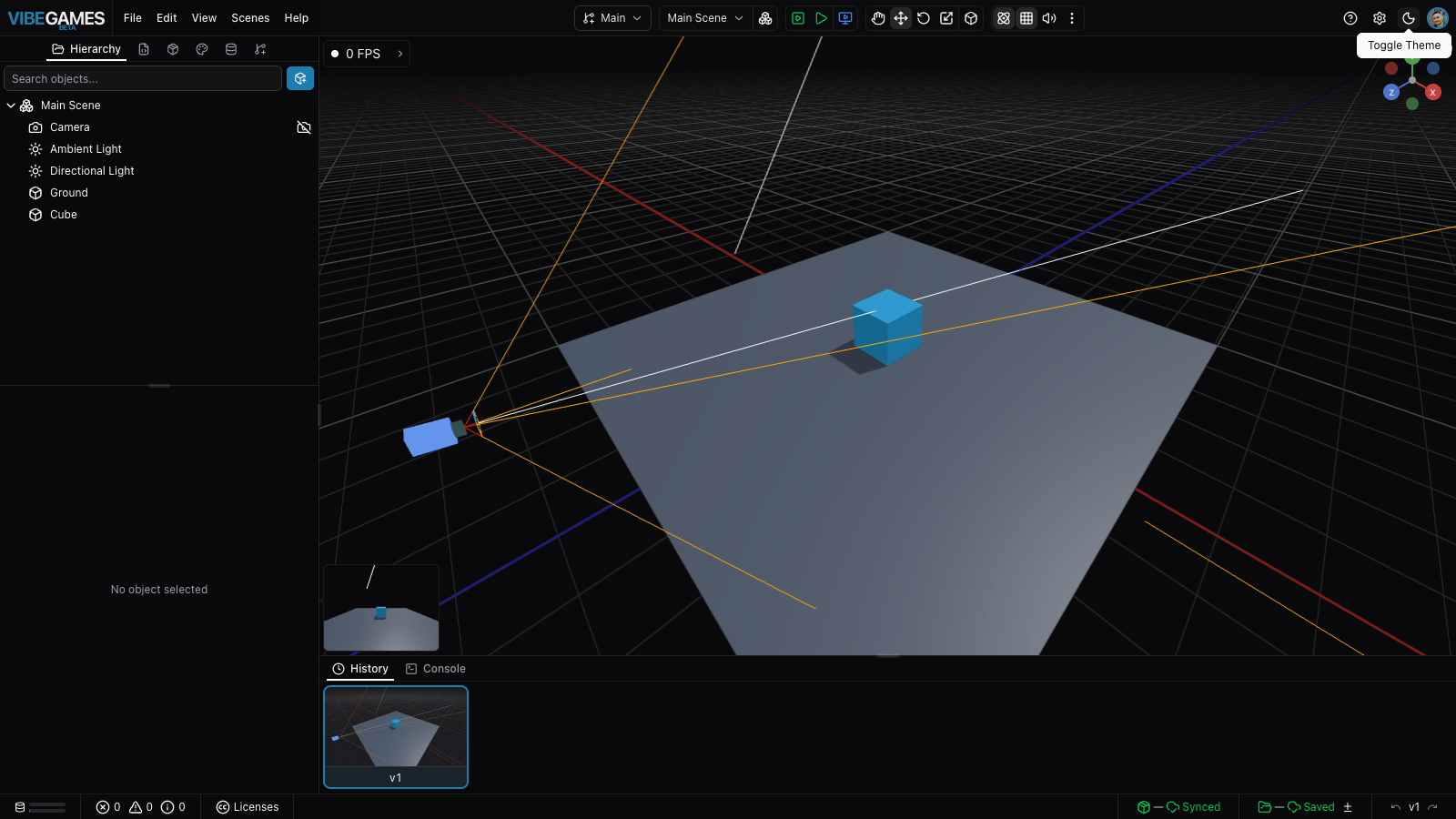Click the plus-minus icon next to Saved
Image resolution: width=1456 pixels, height=819 pixels.
1348,807
